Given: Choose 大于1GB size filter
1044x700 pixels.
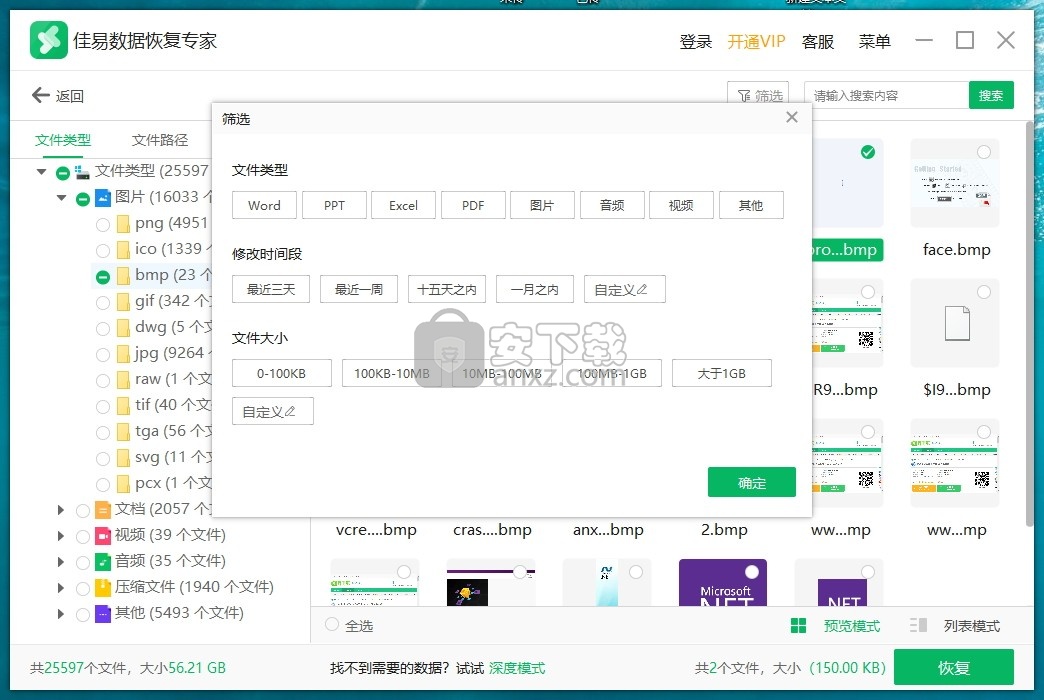Looking at the screenshot, I should (x=722, y=373).
